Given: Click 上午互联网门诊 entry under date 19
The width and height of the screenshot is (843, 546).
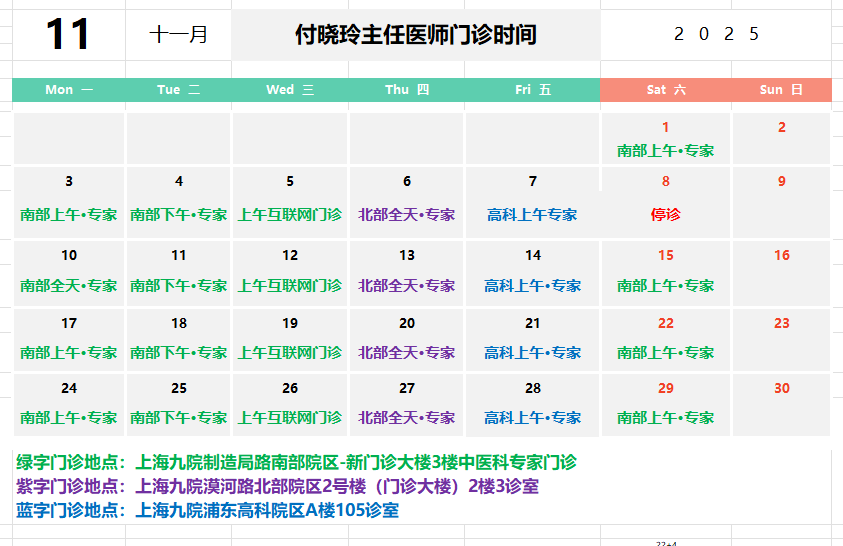Looking at the screenshot, I should point(290,353).
